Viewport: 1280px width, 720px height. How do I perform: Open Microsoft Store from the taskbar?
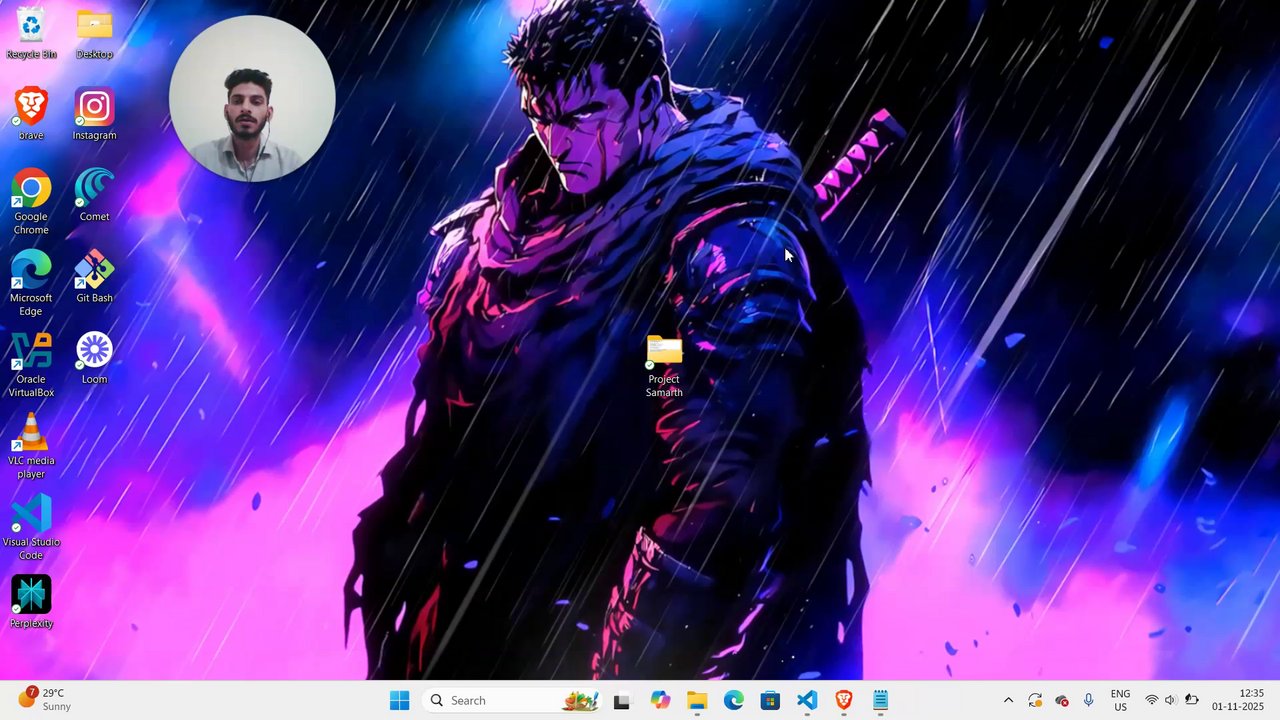(x=770, y=701)
